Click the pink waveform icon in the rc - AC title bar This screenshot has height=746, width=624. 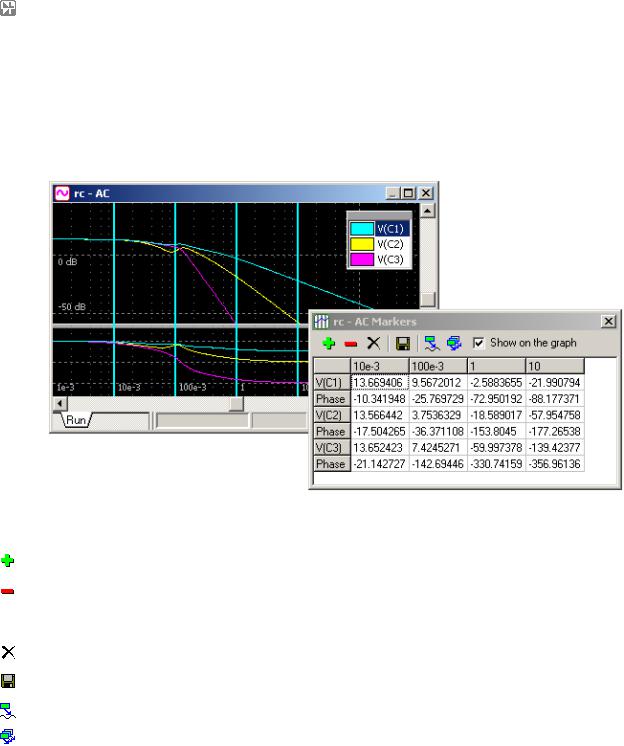(x=62, y=193)
